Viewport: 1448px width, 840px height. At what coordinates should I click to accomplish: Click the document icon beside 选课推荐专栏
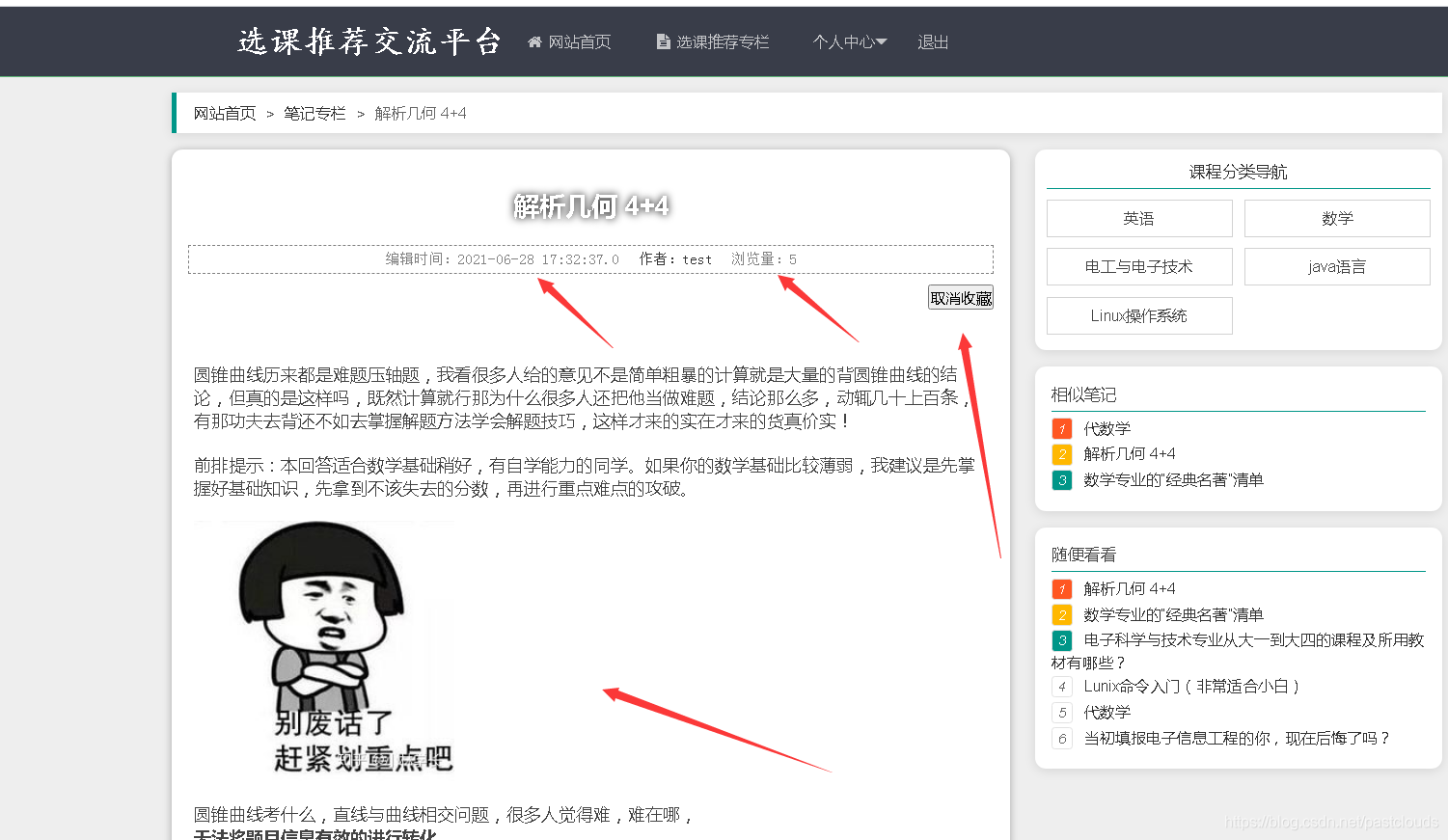pos(663,41)
